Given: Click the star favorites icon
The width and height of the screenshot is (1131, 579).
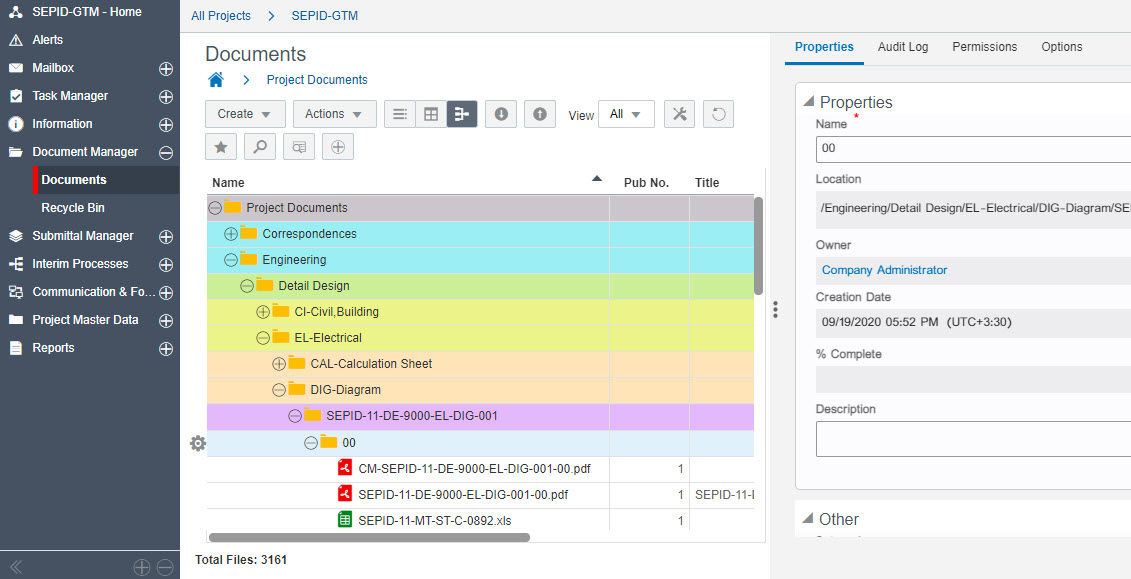Looking at the screenshot, I should pos(221,147).
